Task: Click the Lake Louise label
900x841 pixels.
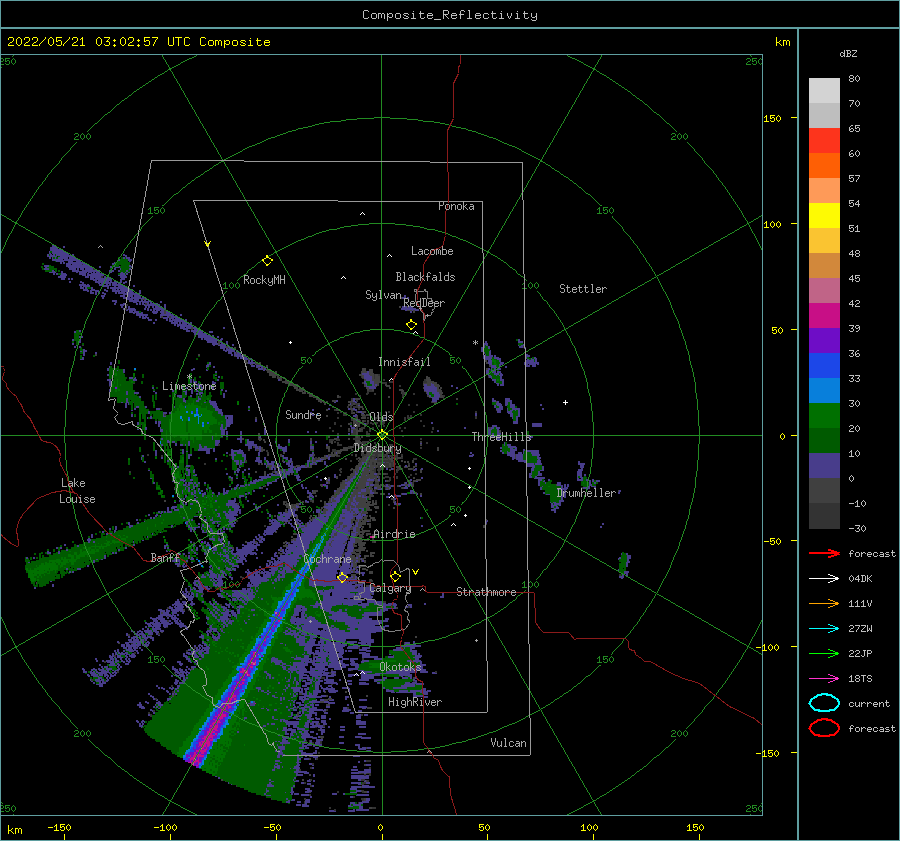Action: 77,491
